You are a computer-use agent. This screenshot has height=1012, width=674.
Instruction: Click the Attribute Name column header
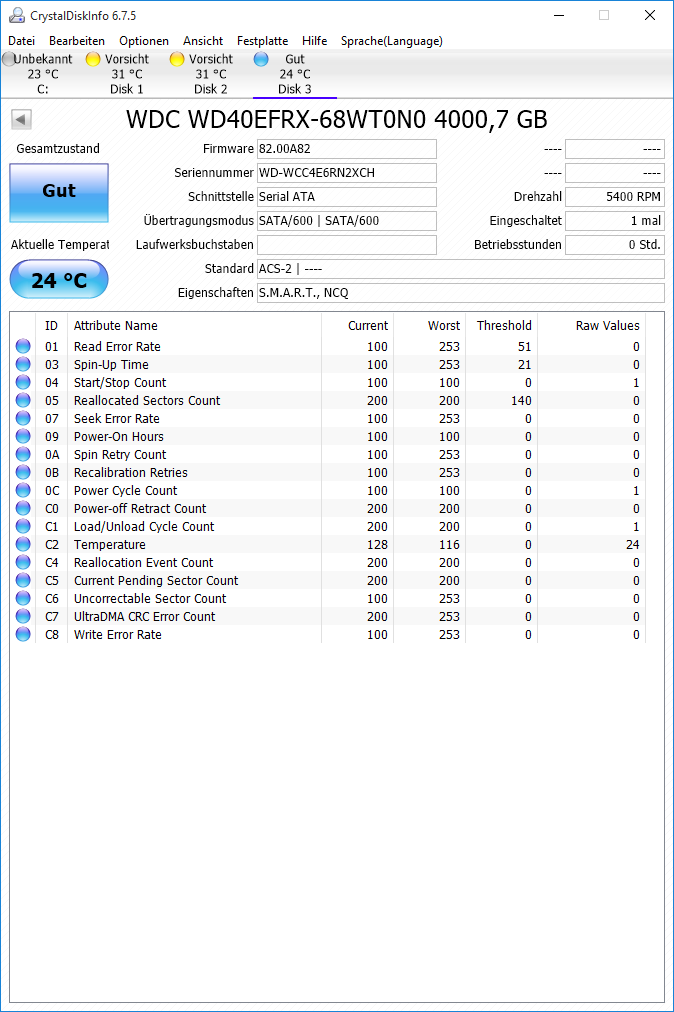[x=194, y=326]
